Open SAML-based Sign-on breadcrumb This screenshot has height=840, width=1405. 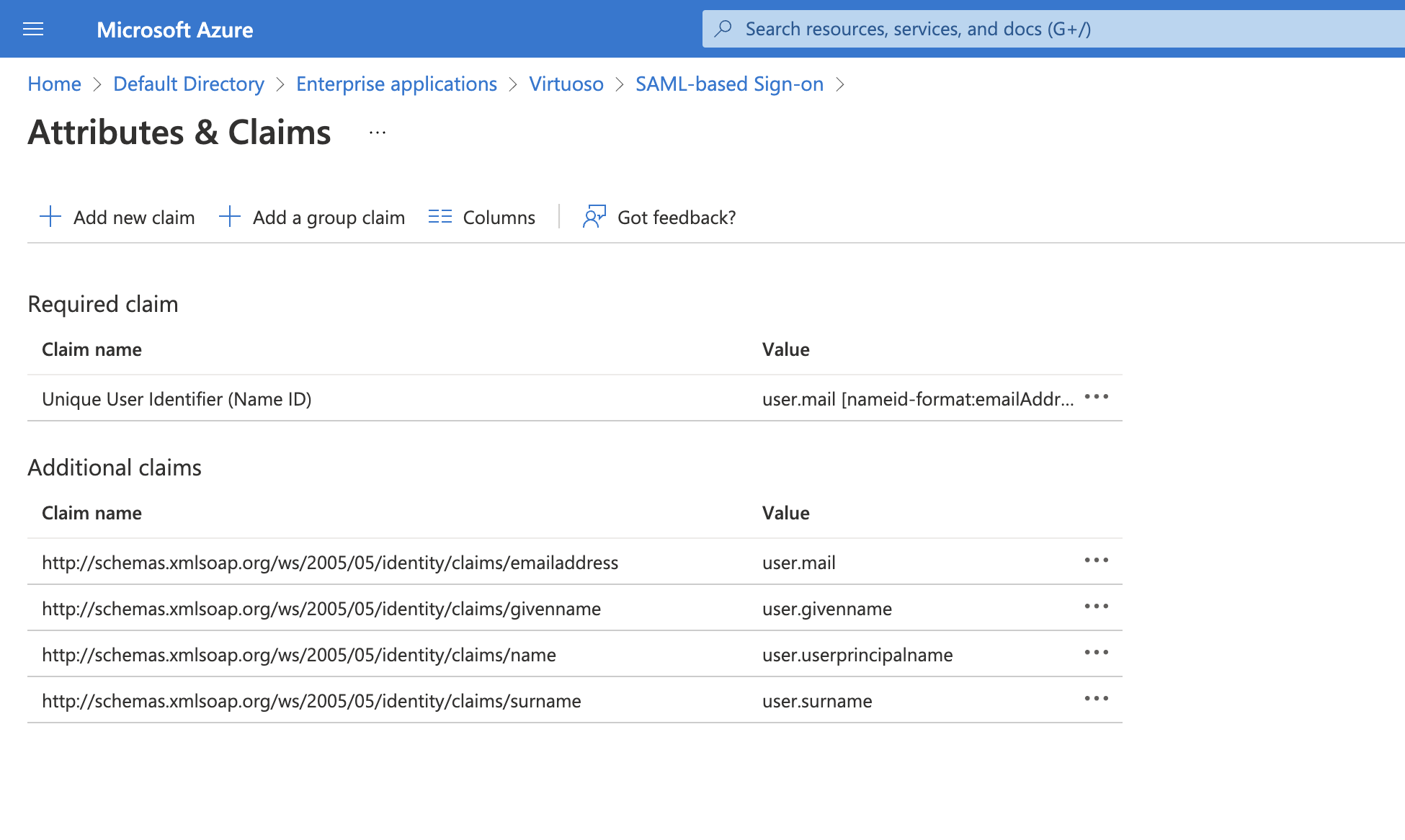729,84
